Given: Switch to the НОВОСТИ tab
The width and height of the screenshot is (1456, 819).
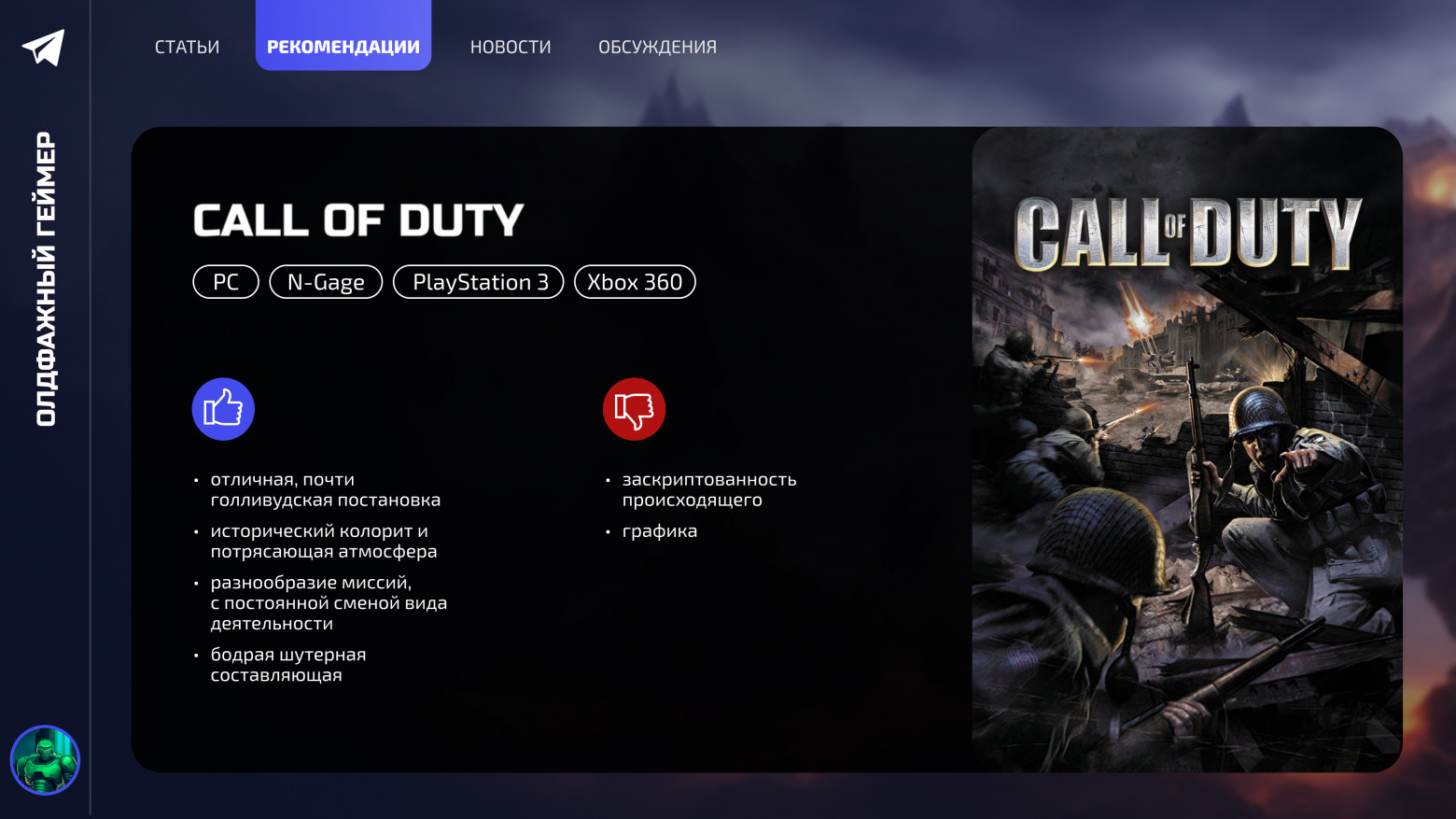Looking at the screenshot, I should pyautogui.click(x=511, y=46).
